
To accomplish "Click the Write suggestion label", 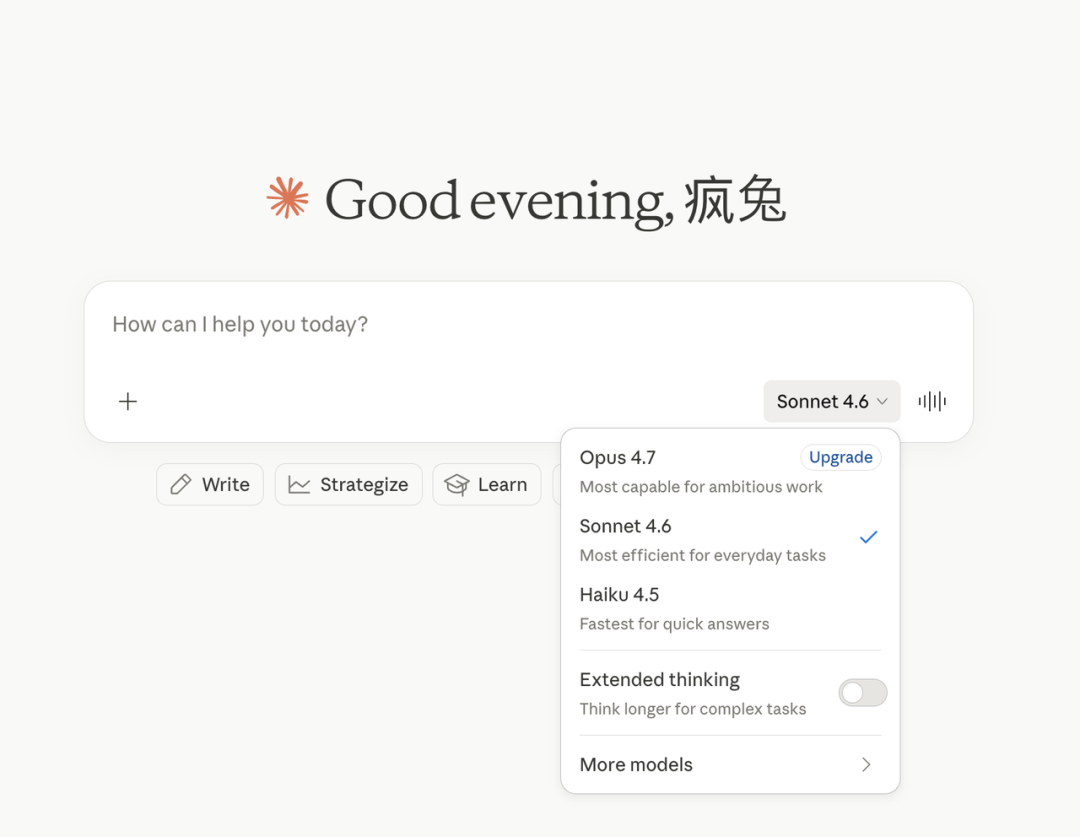I will (226, 485).
